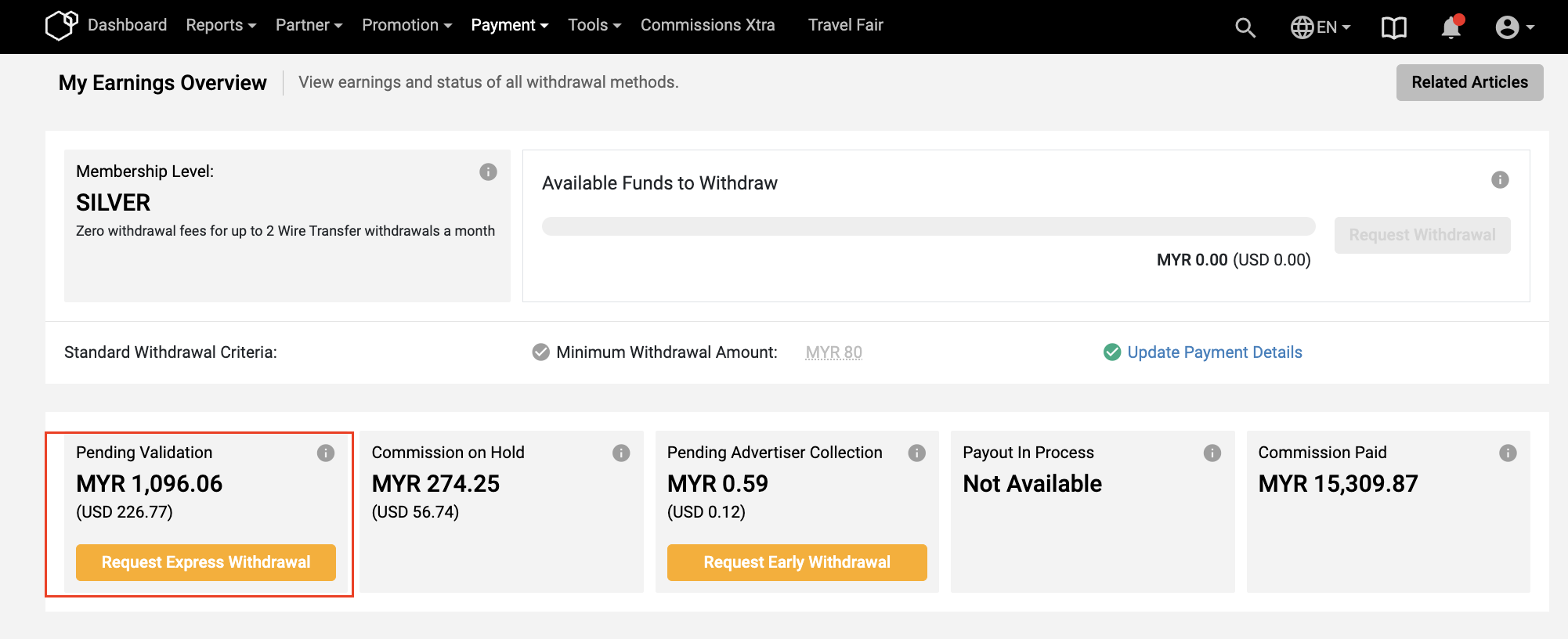Click Related Articles button
Image resolution: width=1568 pixels, height=639 pixels.
pyautogui.click(x=1469, y=82)
